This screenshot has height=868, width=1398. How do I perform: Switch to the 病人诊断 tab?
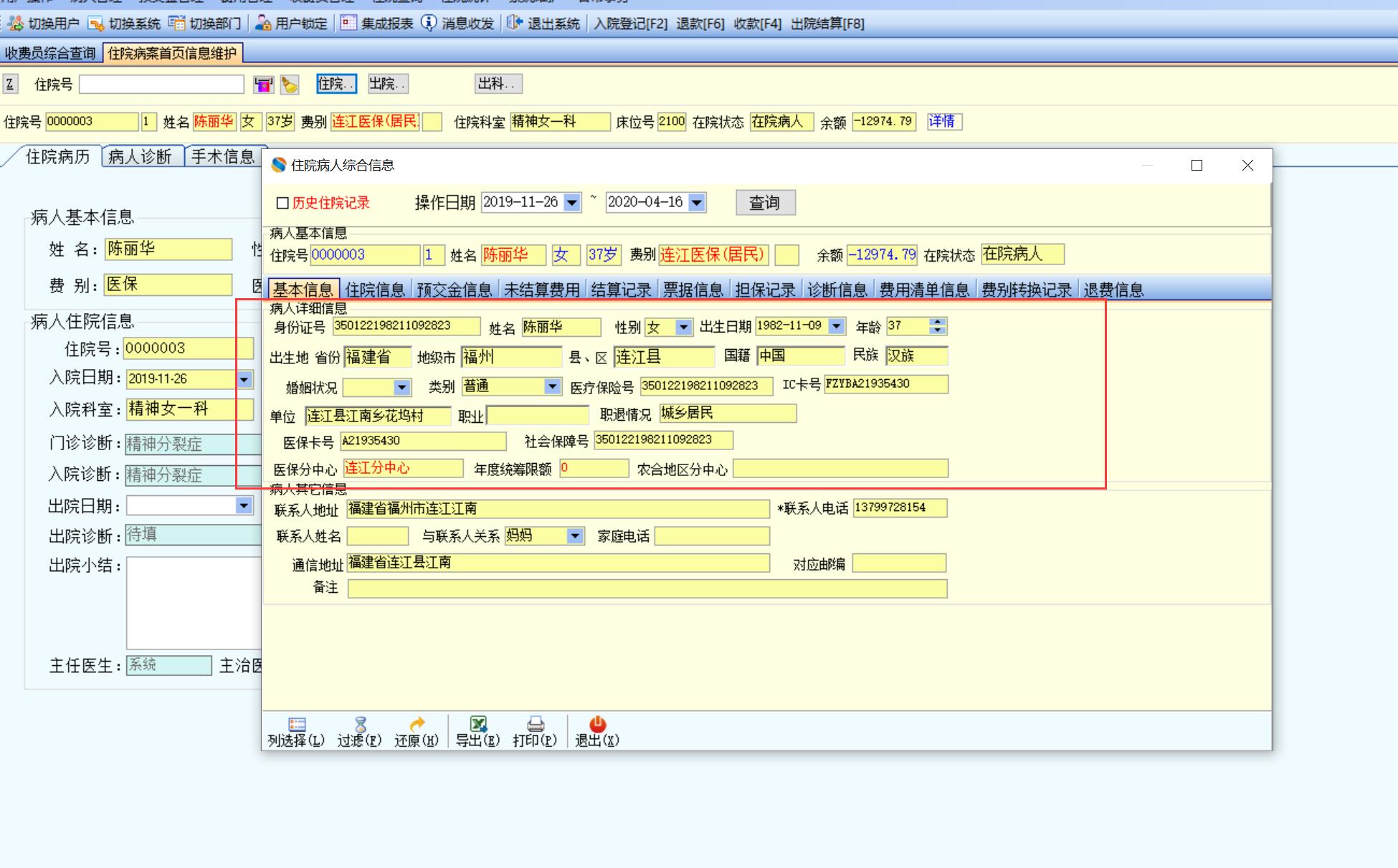[141, 157]
